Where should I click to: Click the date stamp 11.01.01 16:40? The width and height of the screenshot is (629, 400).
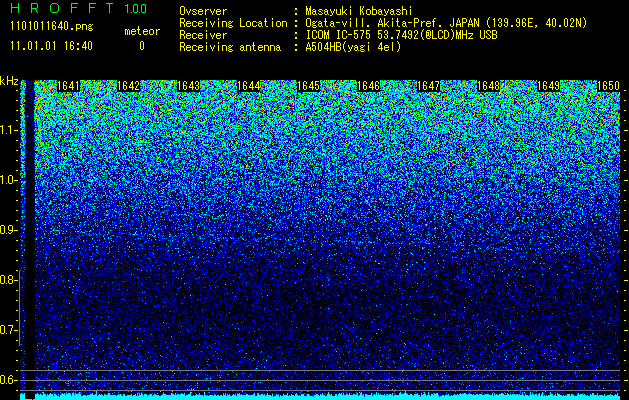51,46
